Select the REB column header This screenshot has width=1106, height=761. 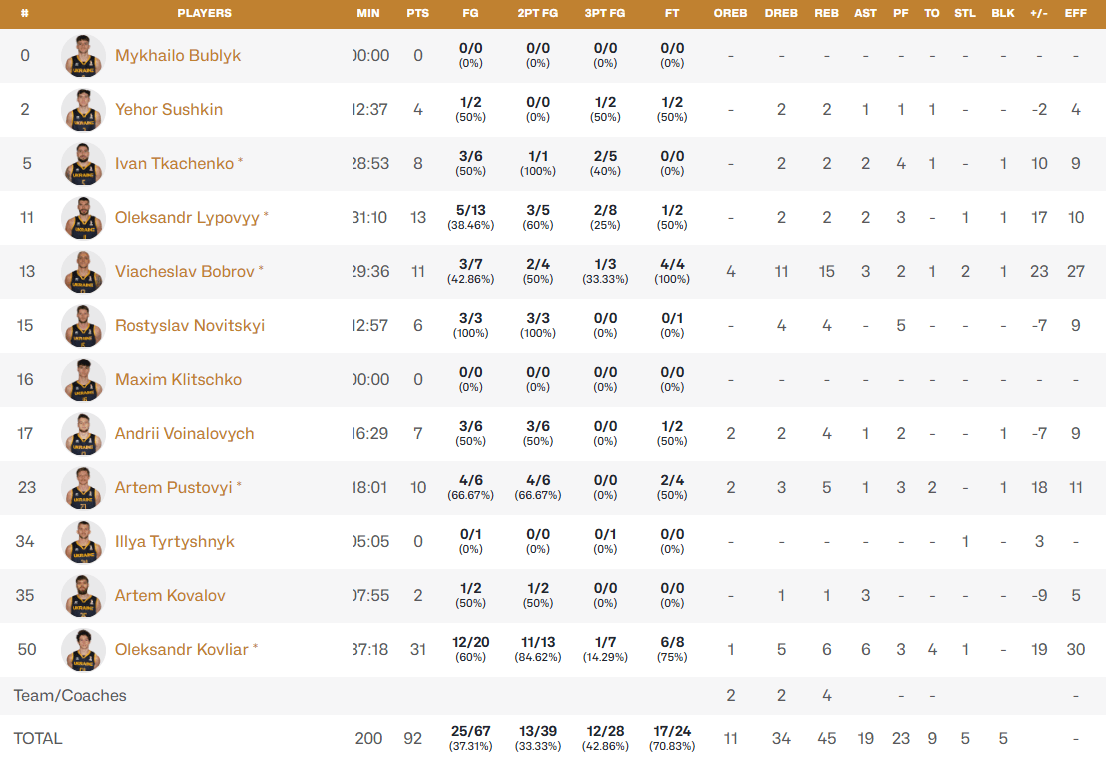[x=826, y=13]
